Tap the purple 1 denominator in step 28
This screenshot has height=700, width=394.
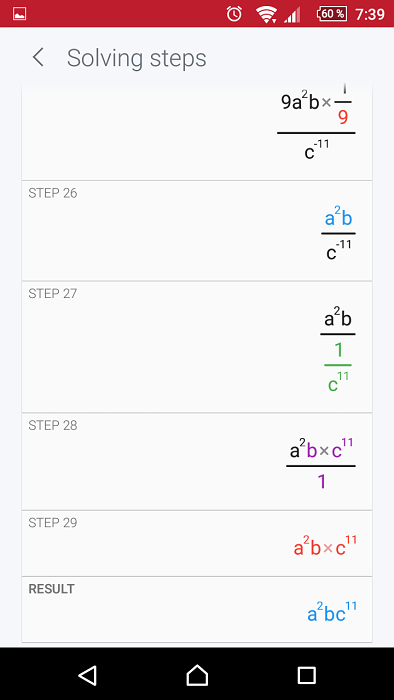click(321, 482)
